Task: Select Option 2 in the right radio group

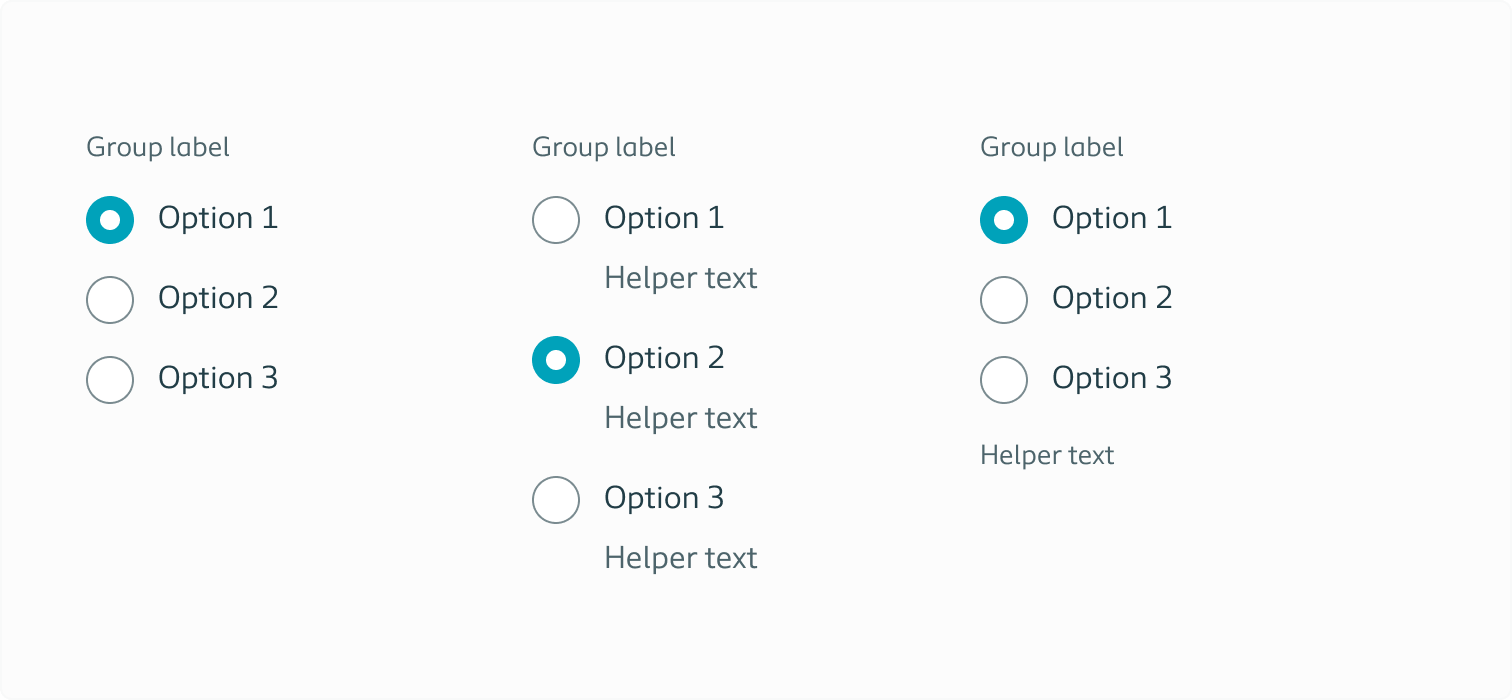Action: tap(1004, 300)
